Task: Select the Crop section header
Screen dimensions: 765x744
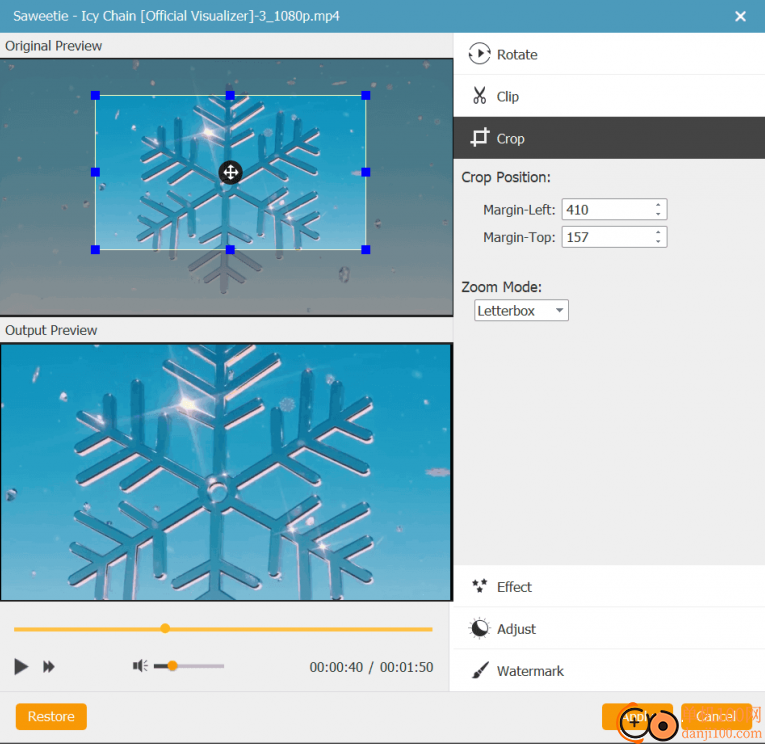Action: pos(609,138)
